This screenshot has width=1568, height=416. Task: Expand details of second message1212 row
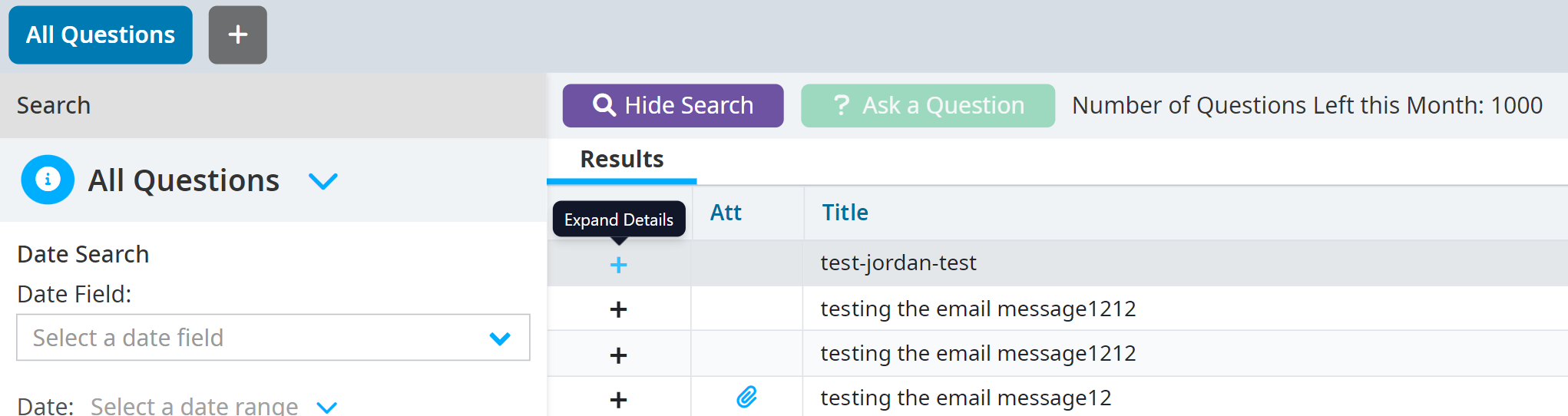(x=618, y=355)
